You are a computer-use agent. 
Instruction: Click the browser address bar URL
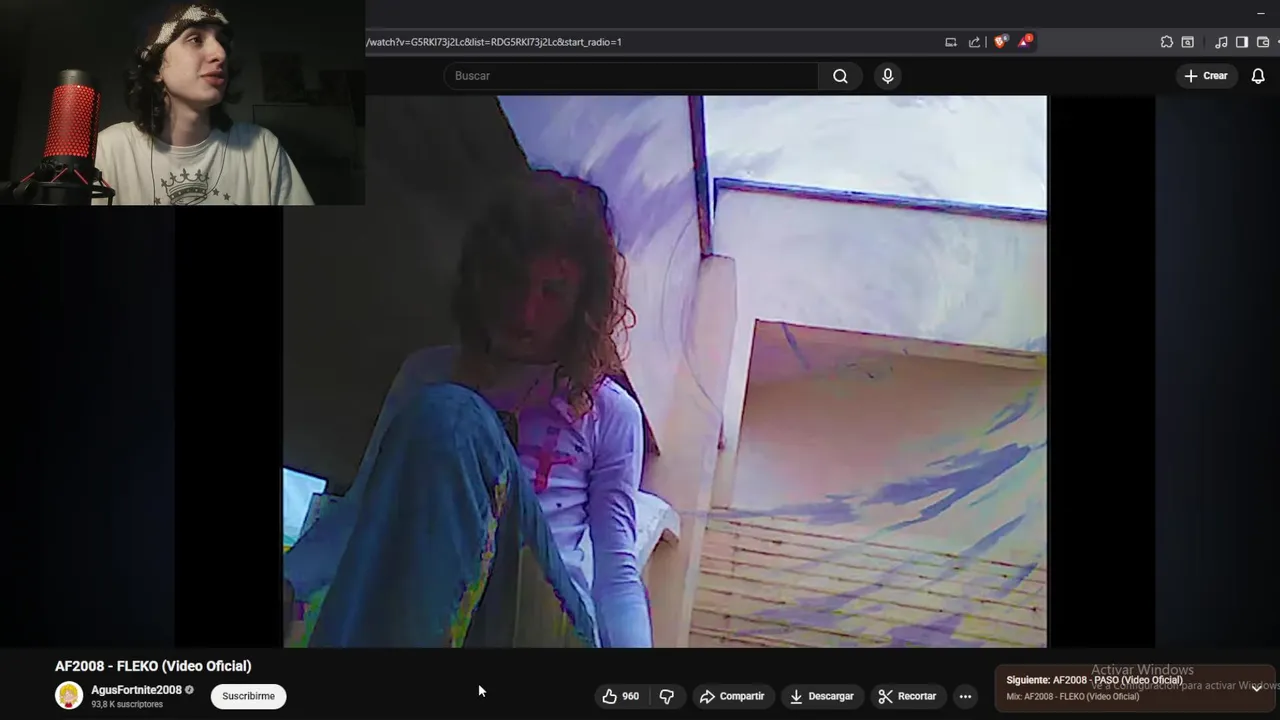tap(493, 42)
